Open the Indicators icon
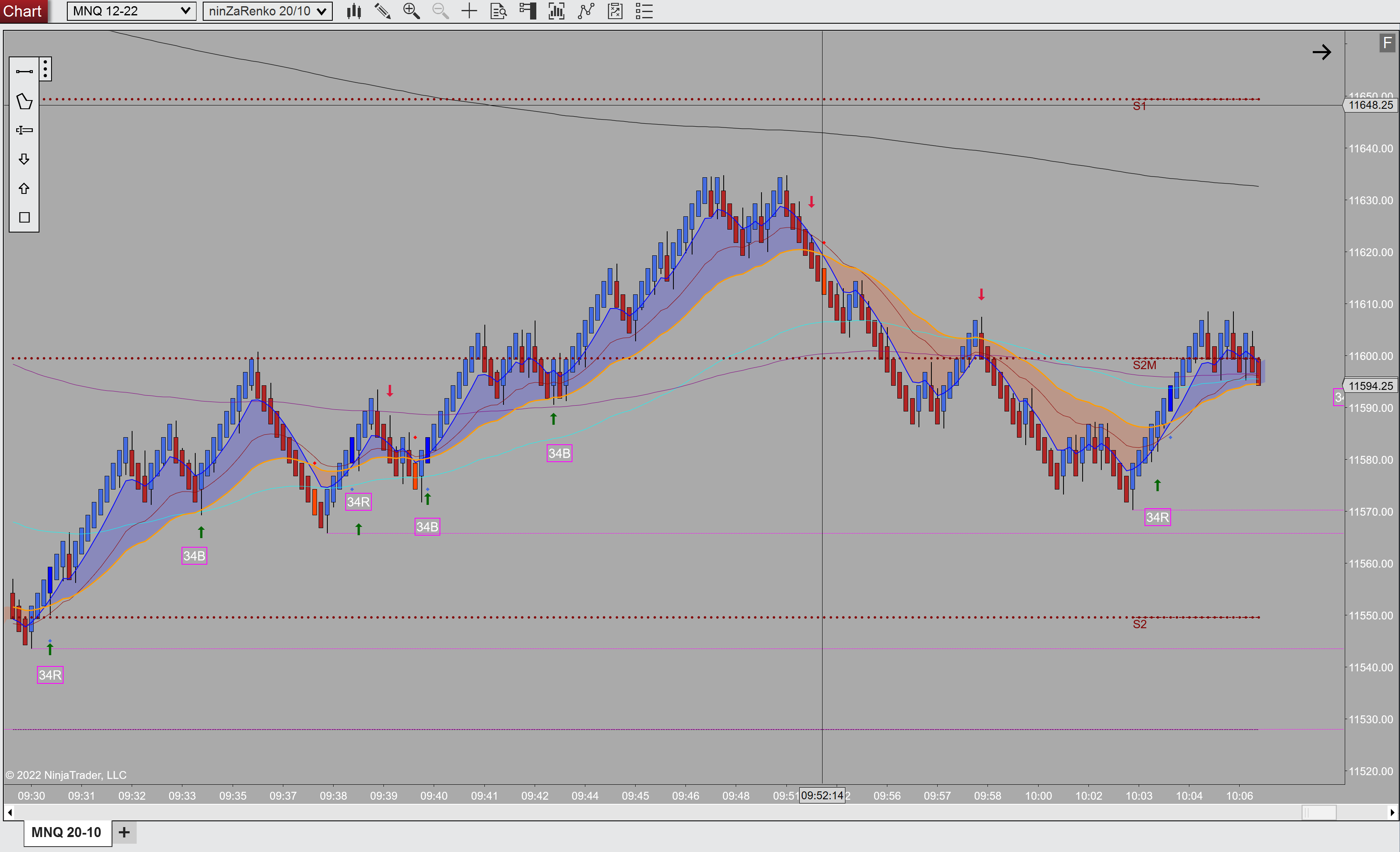This screenshot has height=852, width=1400. (586, 11)
